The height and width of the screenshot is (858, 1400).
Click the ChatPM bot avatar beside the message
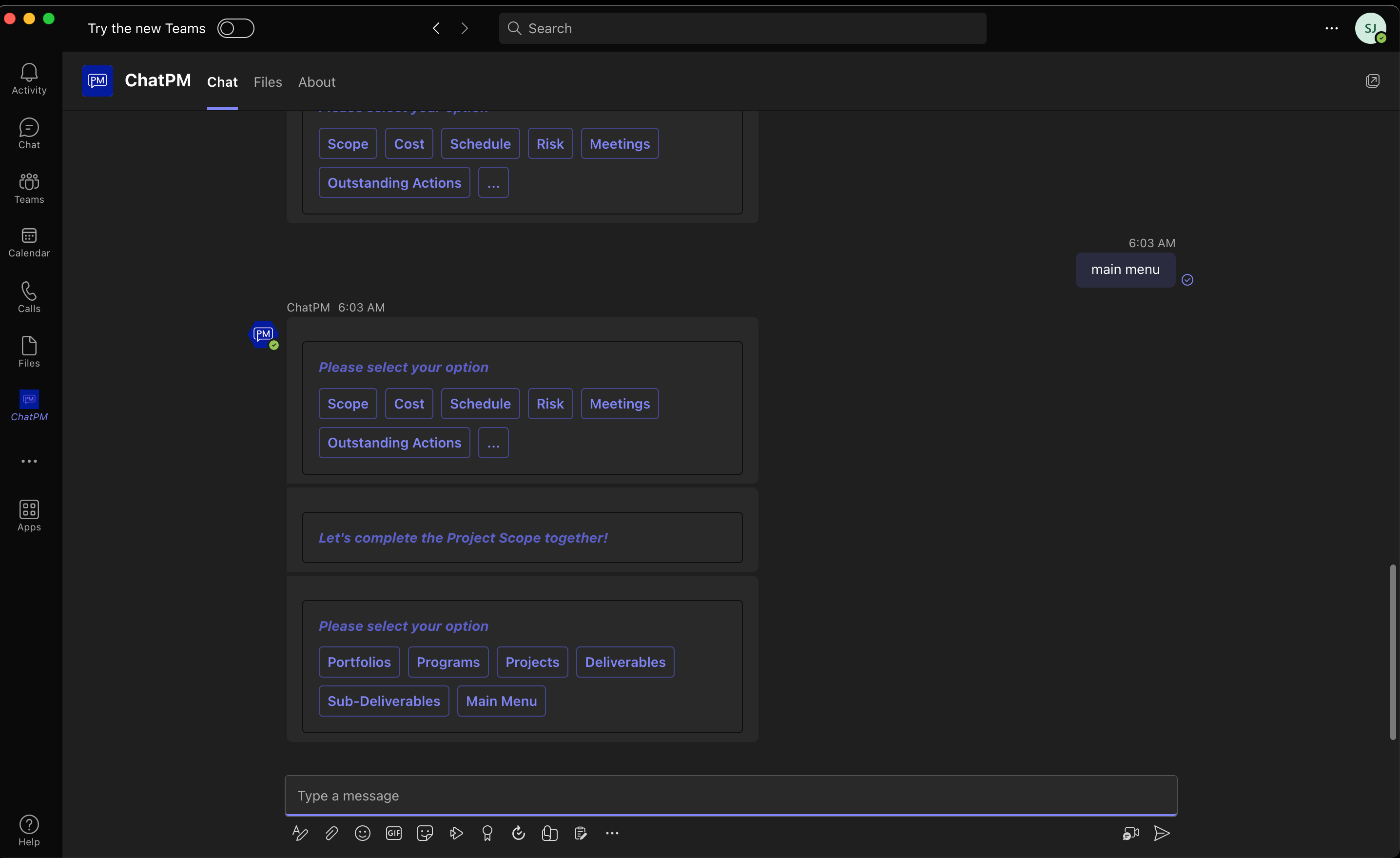point(263,334)
